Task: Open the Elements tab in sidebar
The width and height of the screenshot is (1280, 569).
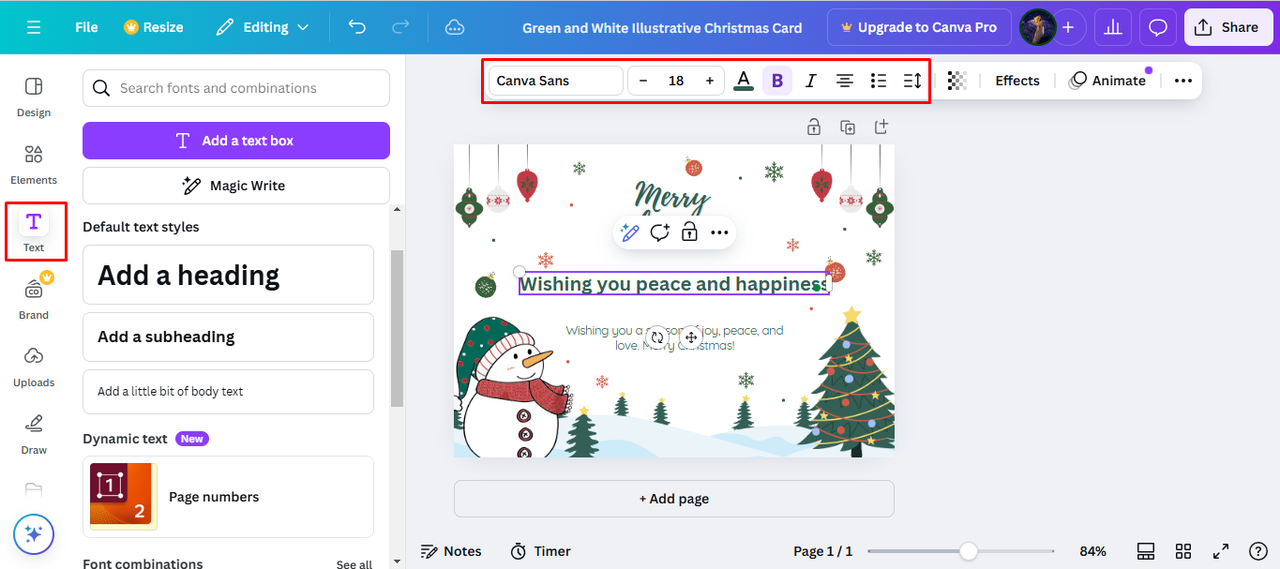Action: click(x=34, y=165)
